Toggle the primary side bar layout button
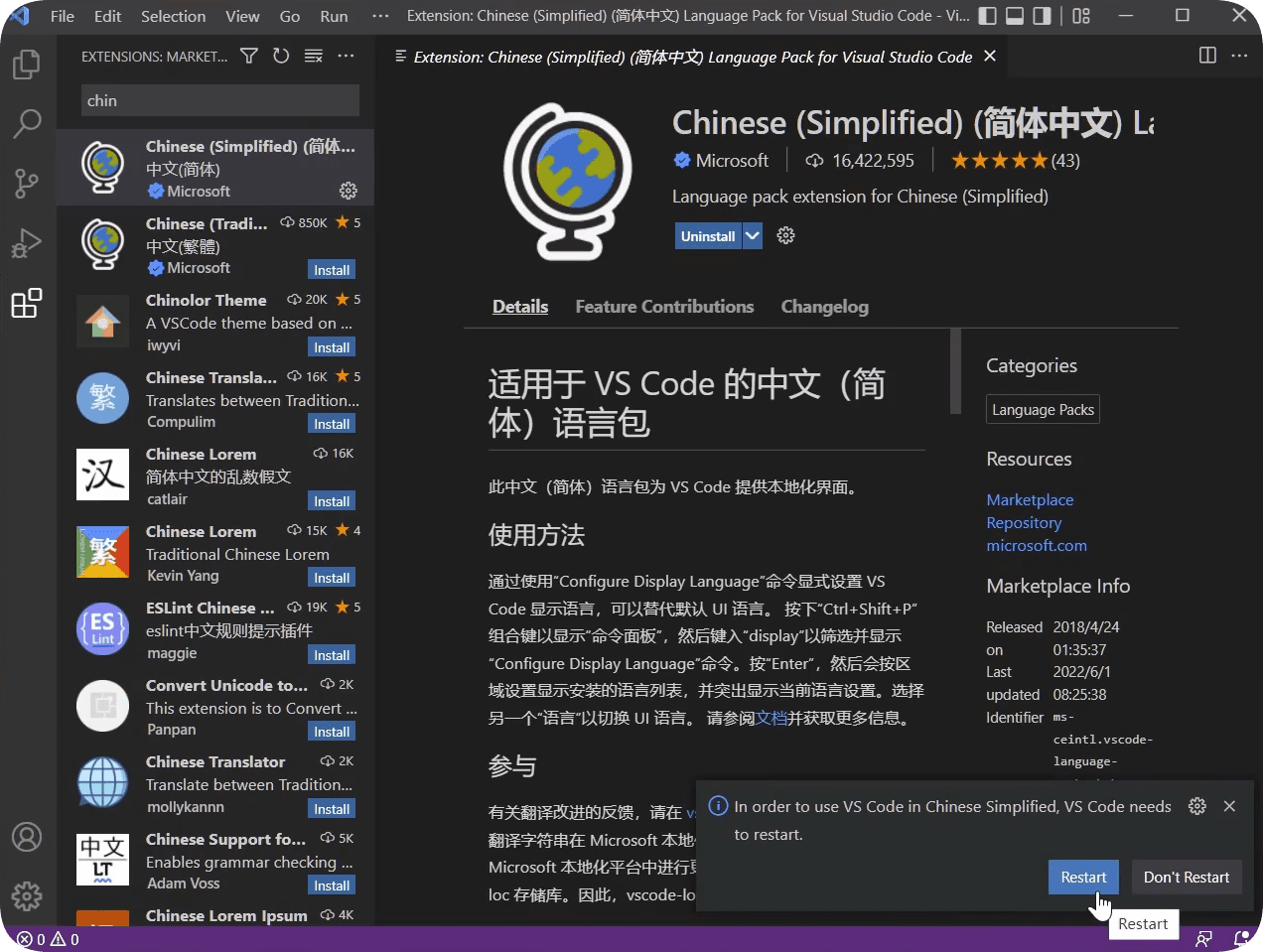 pos(988,16)
